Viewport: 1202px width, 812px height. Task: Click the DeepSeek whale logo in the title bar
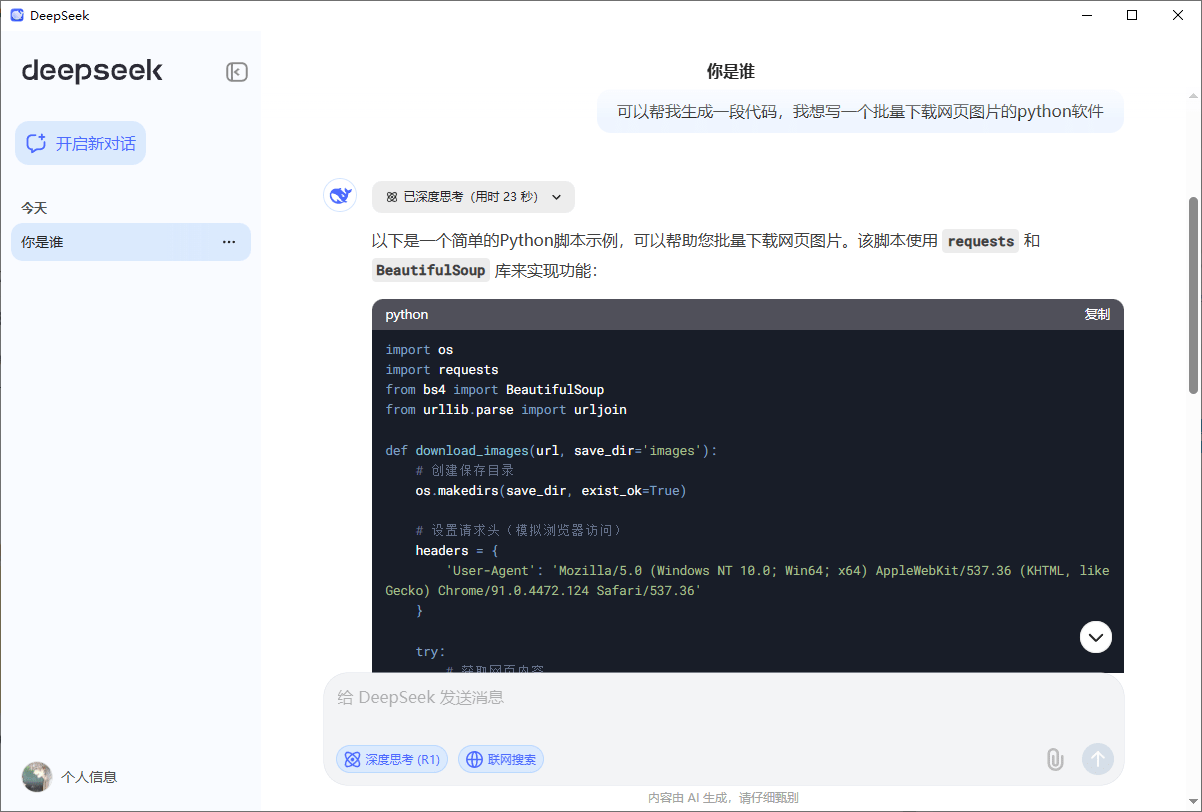pos(16,15)
